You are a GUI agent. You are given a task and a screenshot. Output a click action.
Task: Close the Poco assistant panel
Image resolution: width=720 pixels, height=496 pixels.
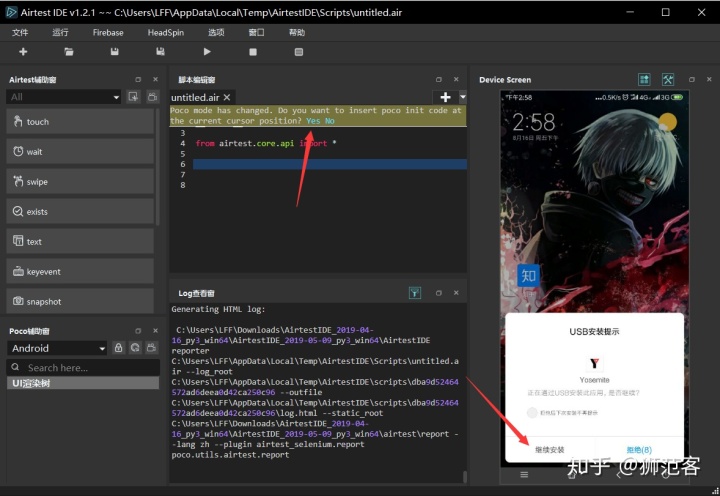click(x=156, y=331)
